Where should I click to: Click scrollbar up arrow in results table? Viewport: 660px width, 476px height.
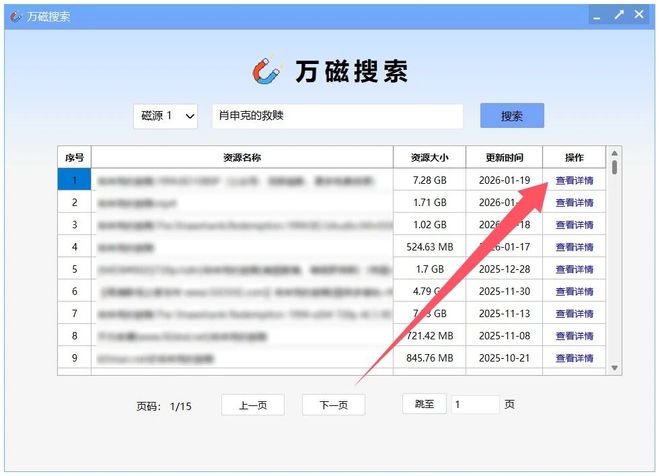point(615,153)
